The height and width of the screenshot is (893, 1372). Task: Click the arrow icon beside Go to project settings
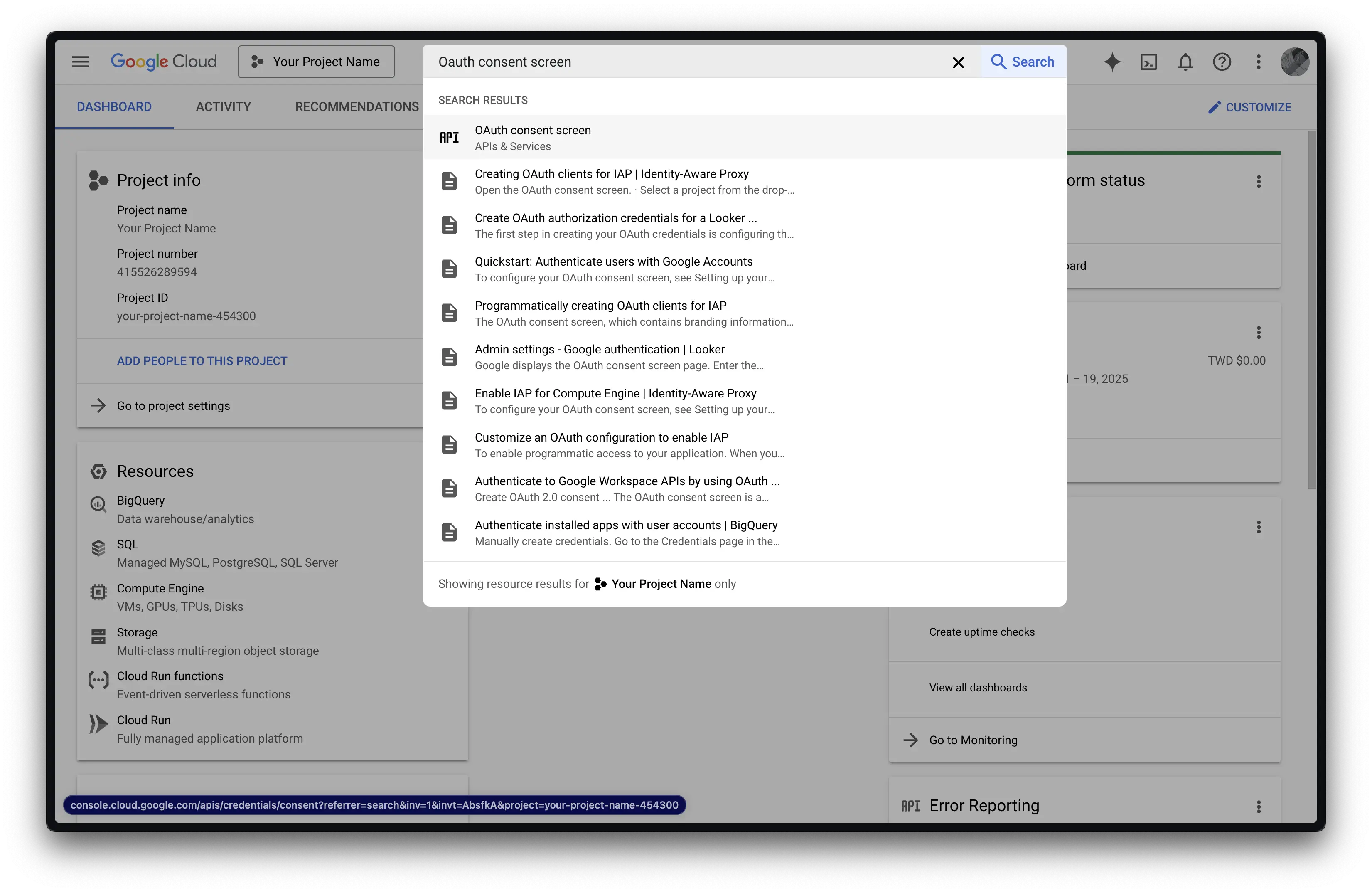[x=98, y=405]
